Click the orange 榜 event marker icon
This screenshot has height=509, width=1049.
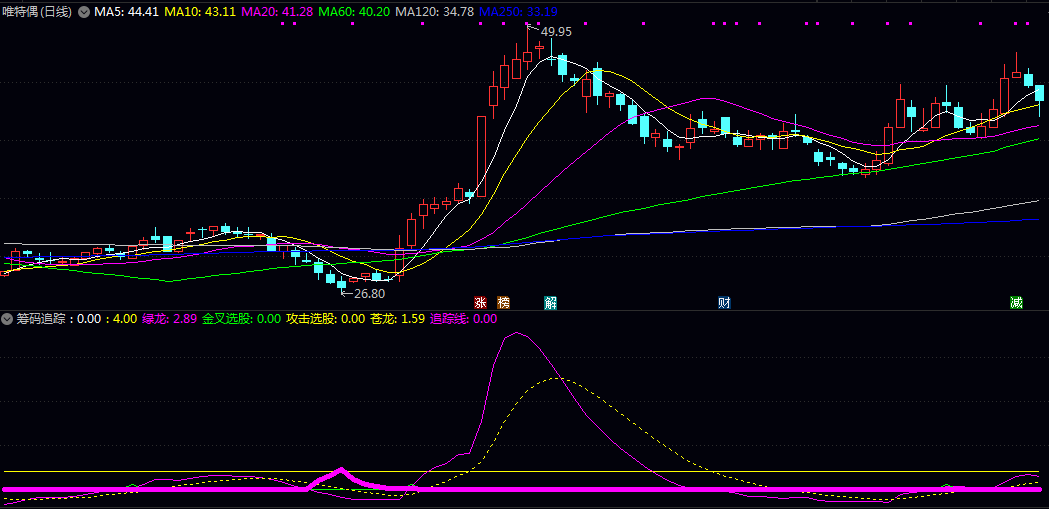(x=503, y=302)
